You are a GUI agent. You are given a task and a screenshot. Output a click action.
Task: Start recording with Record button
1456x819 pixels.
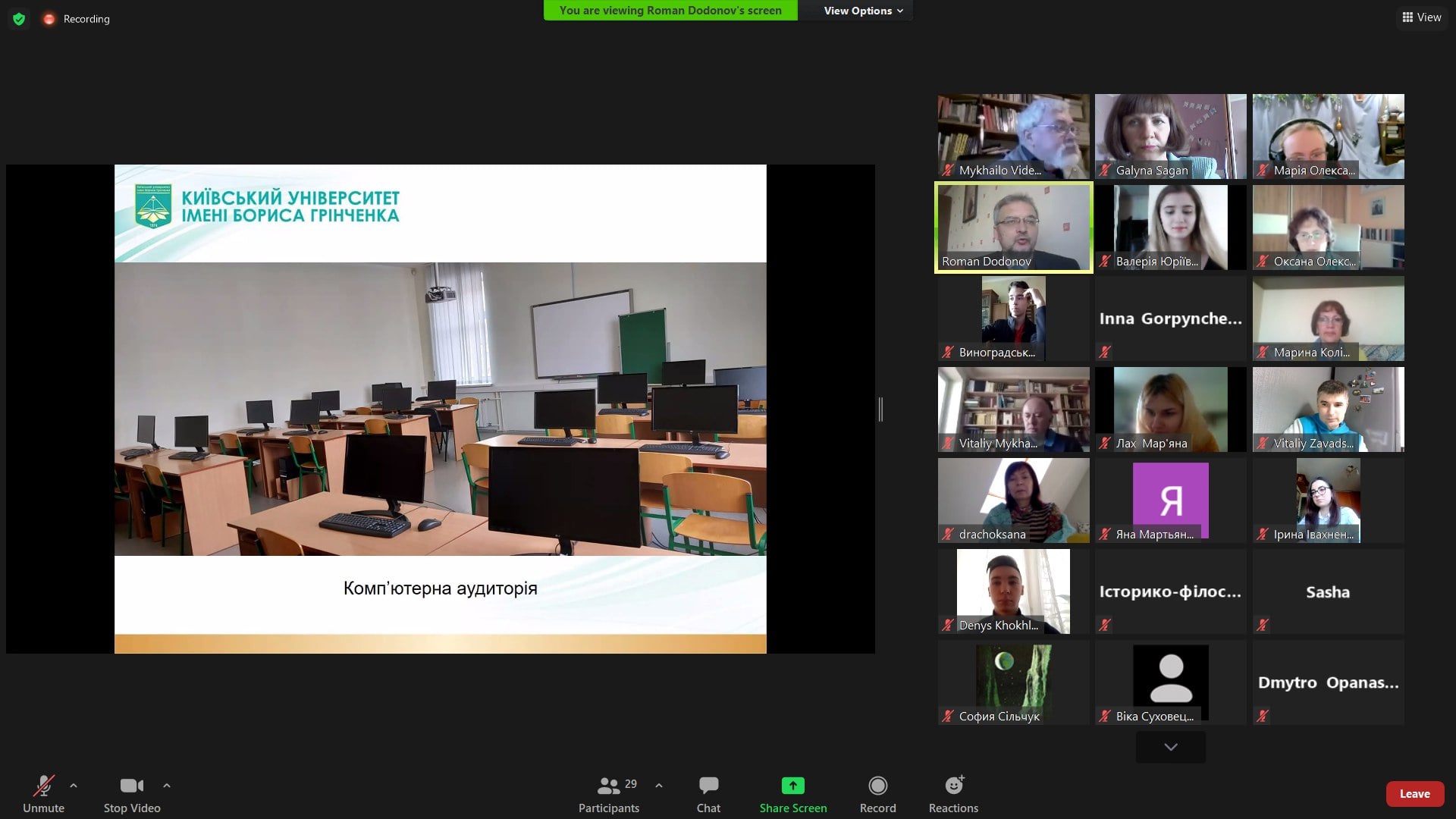pyautogui.click(x=877, y=786)
